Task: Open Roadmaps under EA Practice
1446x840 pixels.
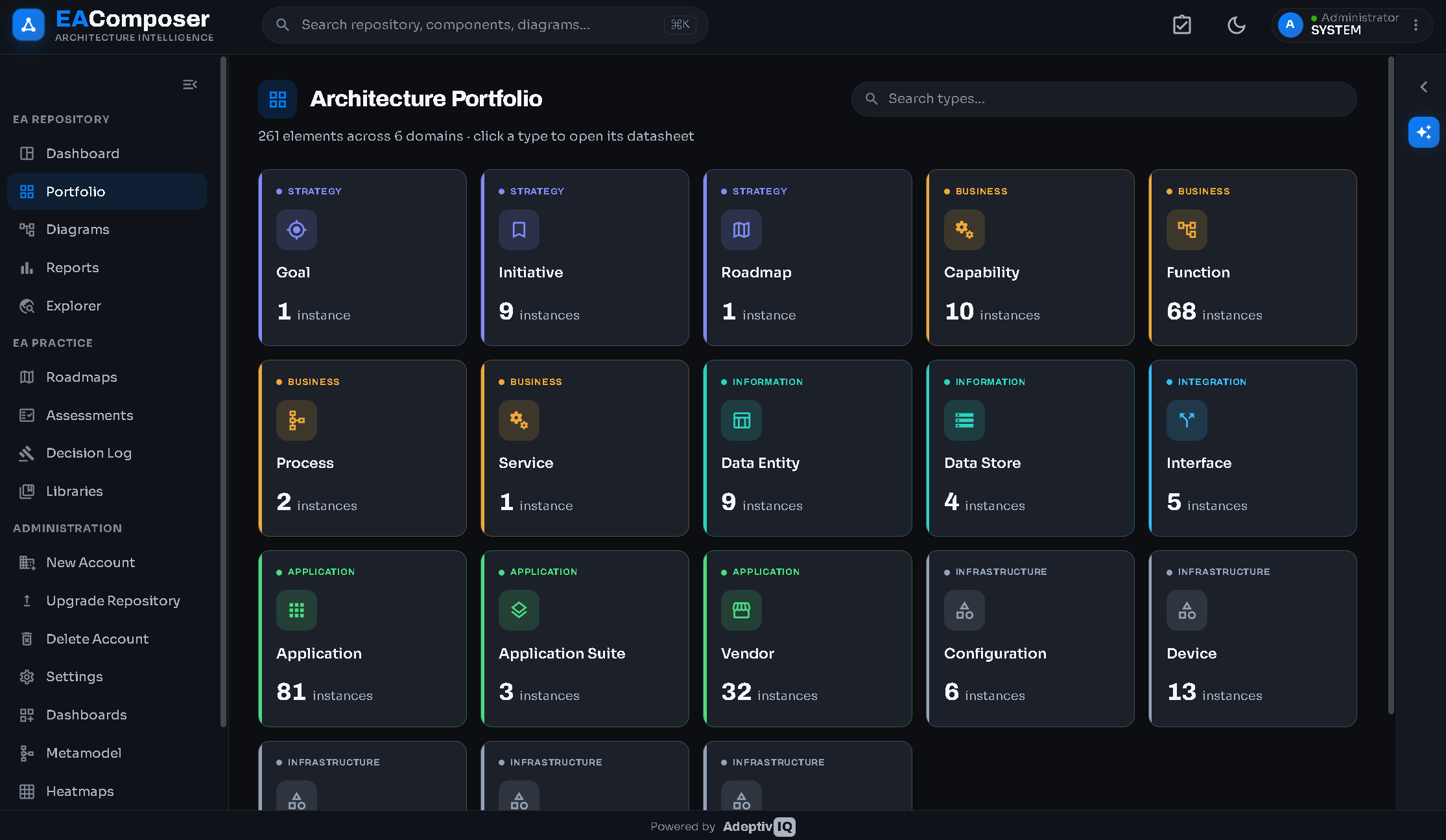Action: (107, 377)
